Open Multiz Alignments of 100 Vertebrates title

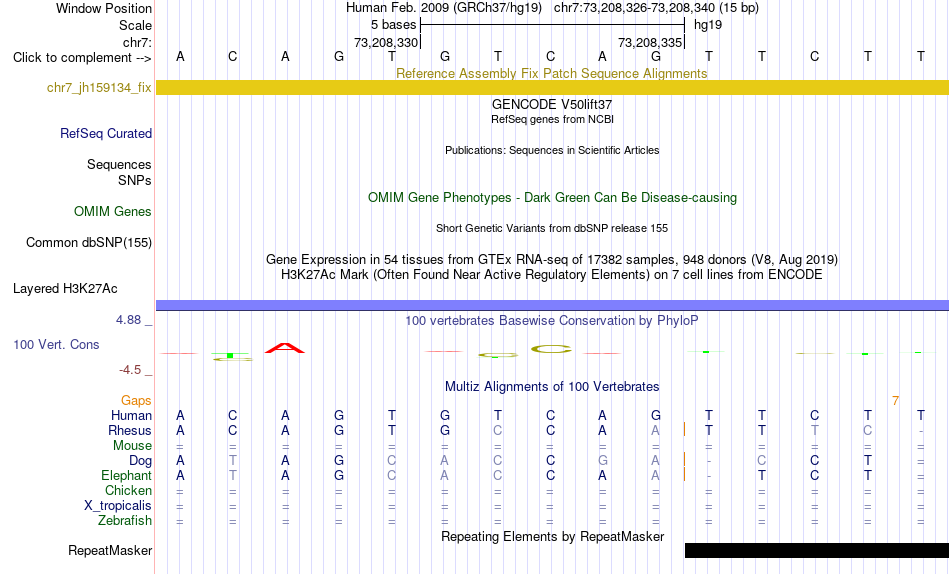[552, 387]
